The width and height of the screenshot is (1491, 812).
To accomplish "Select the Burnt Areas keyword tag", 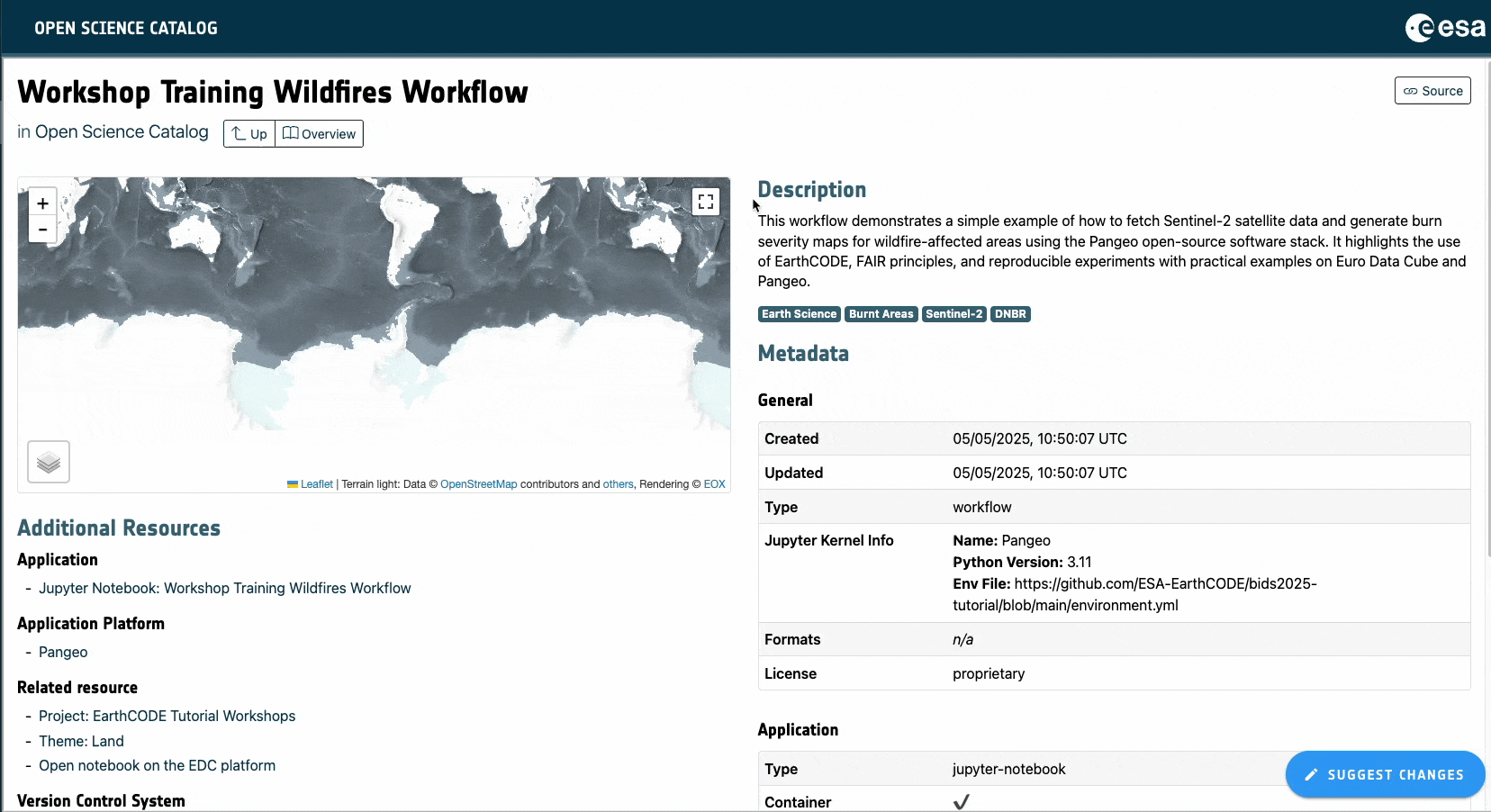I will pyautogui.click(x=881, y=314).
